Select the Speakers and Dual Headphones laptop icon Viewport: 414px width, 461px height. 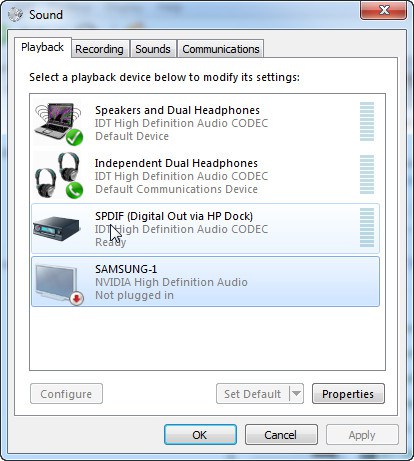pyautogui.click(x=58, y=123)
